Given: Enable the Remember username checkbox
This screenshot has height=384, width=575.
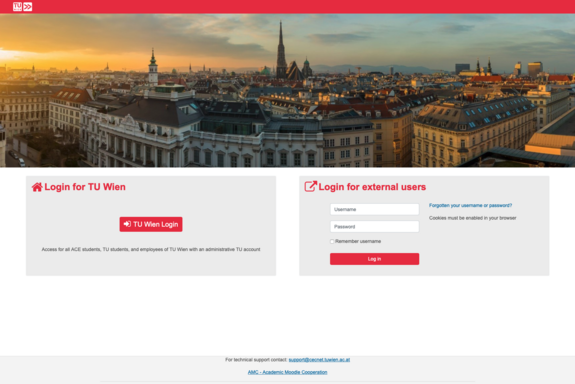Looking at the screenshot, I should pyautogui.click(x=332, y=241).
